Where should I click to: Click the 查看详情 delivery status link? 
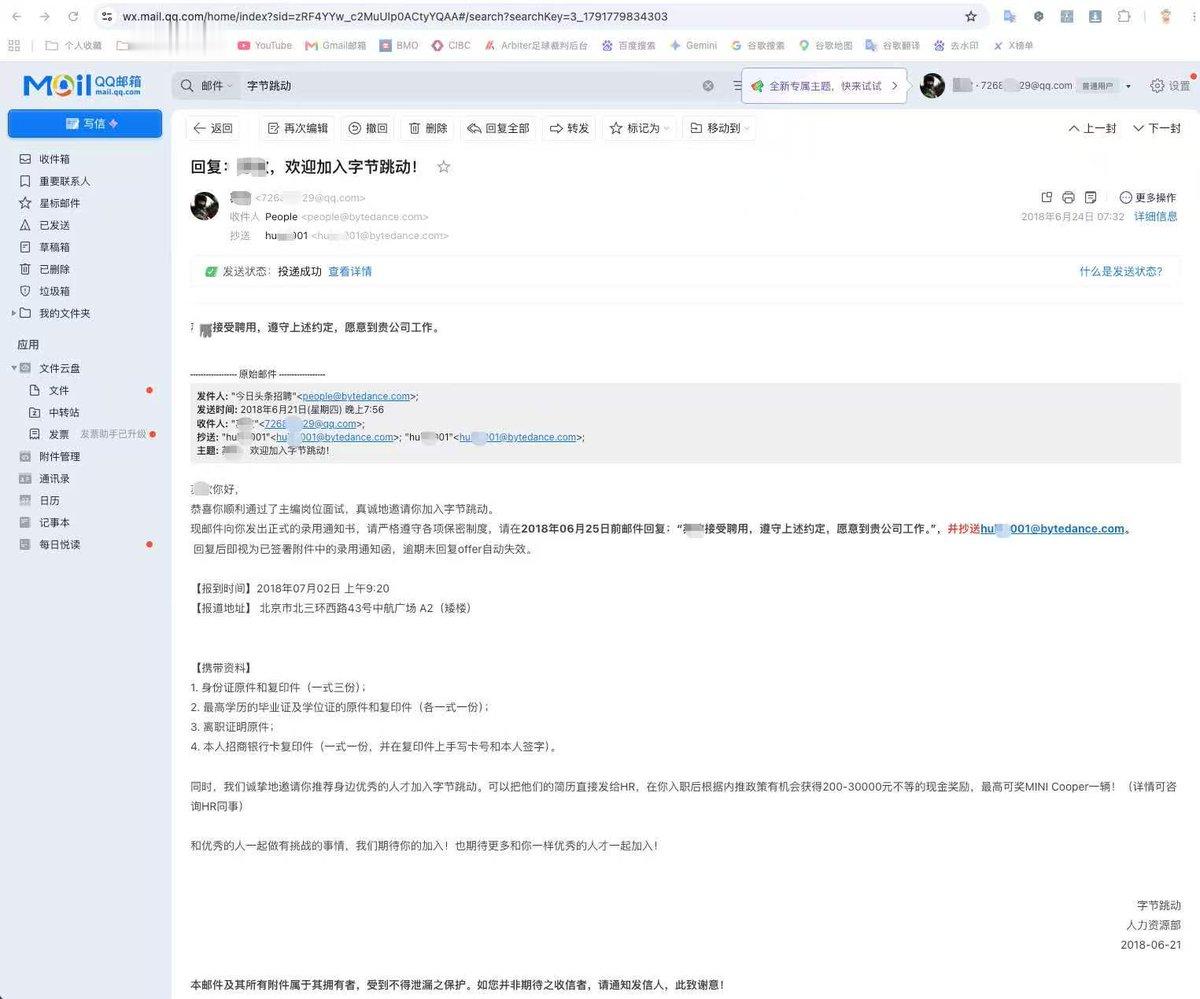(x=350, y=271)
